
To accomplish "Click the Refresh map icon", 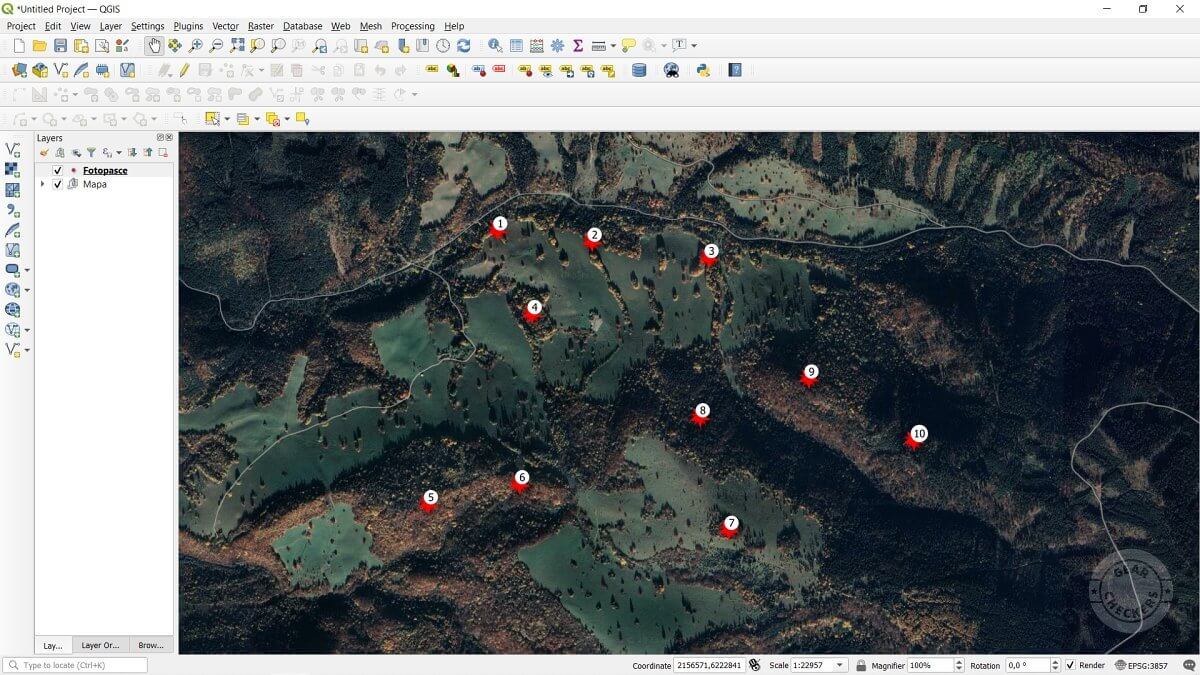I will pos(464,46).
